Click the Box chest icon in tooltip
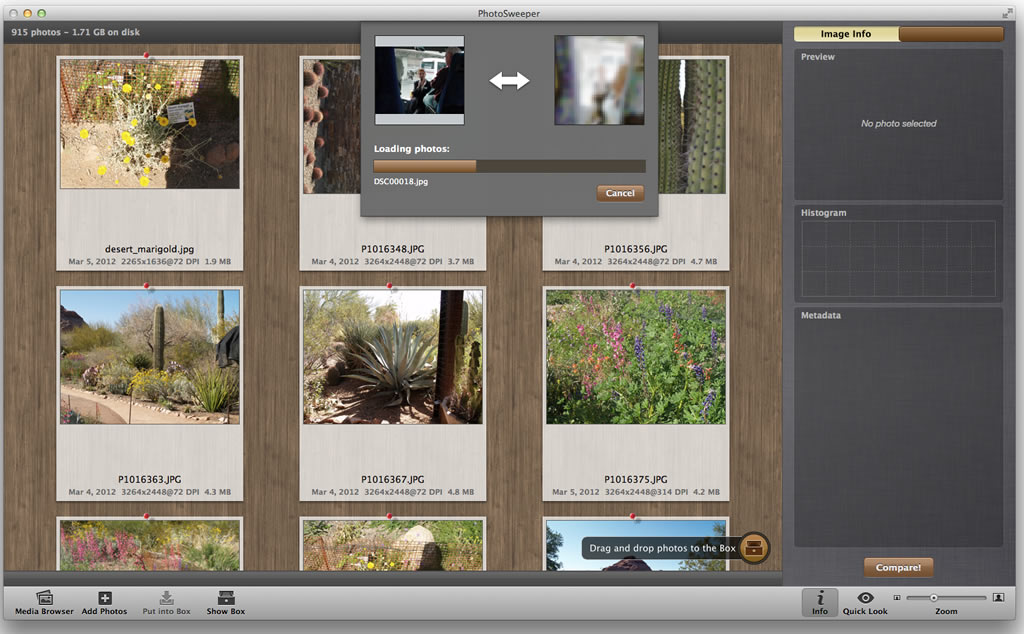The width and height of the screenshot is (1024, 634). pyautogui.click(x=754, y=548)
